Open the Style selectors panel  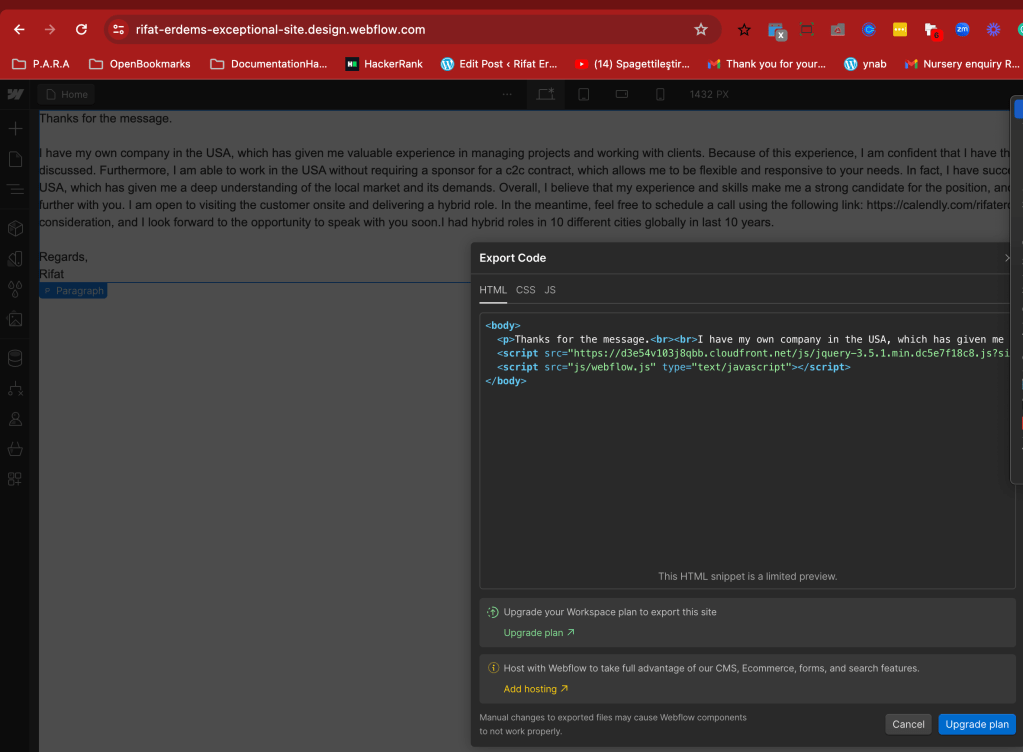[15, 259]
